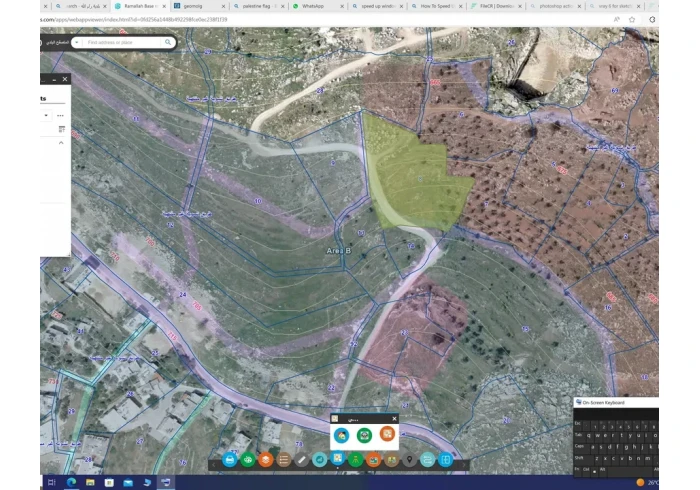This screenshot has width=700, height=490.
Task: Open the left panel three-dots menu
Action: pos(61,115)
